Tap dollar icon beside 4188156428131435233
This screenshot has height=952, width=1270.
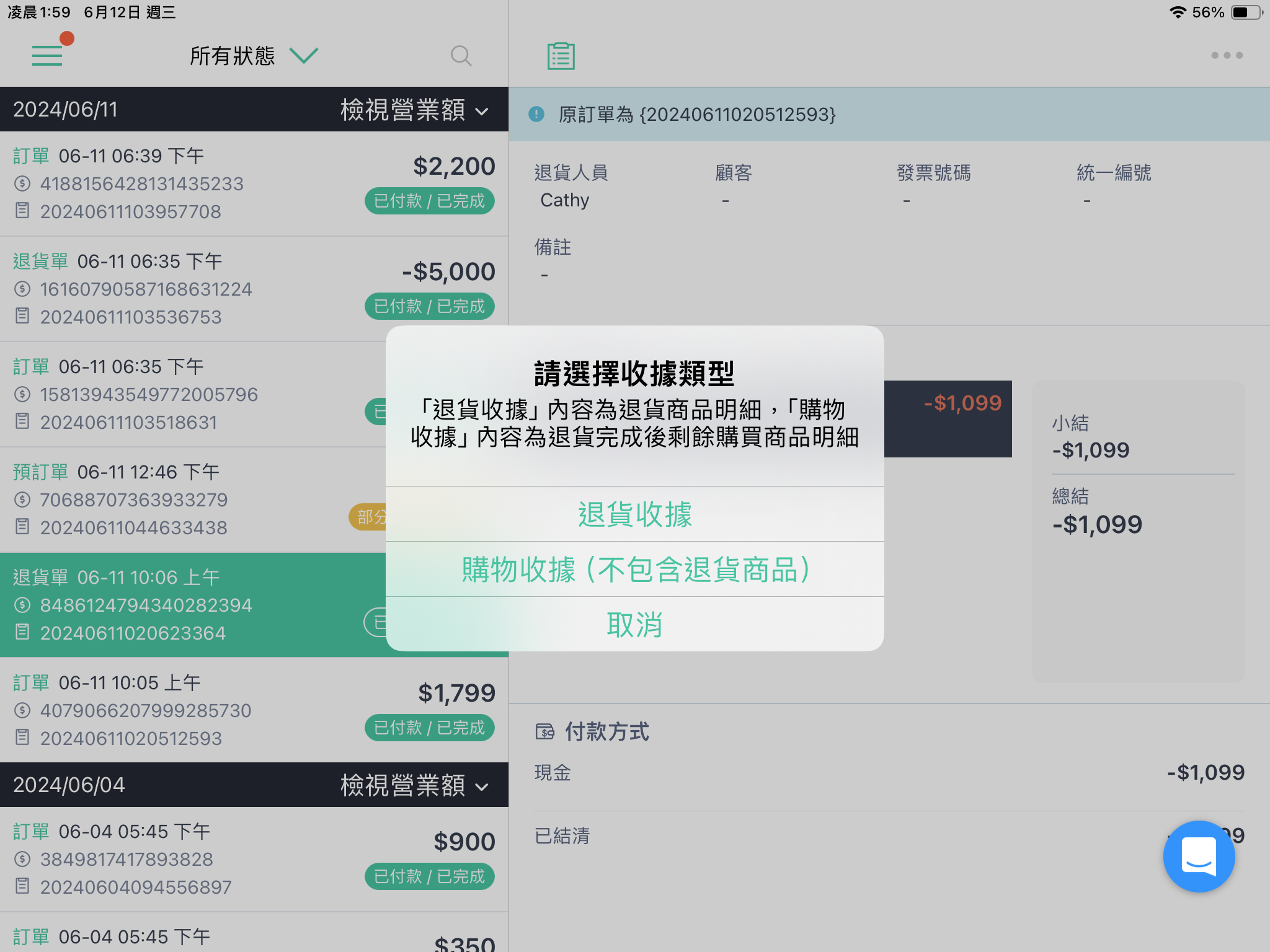point(22,183)
